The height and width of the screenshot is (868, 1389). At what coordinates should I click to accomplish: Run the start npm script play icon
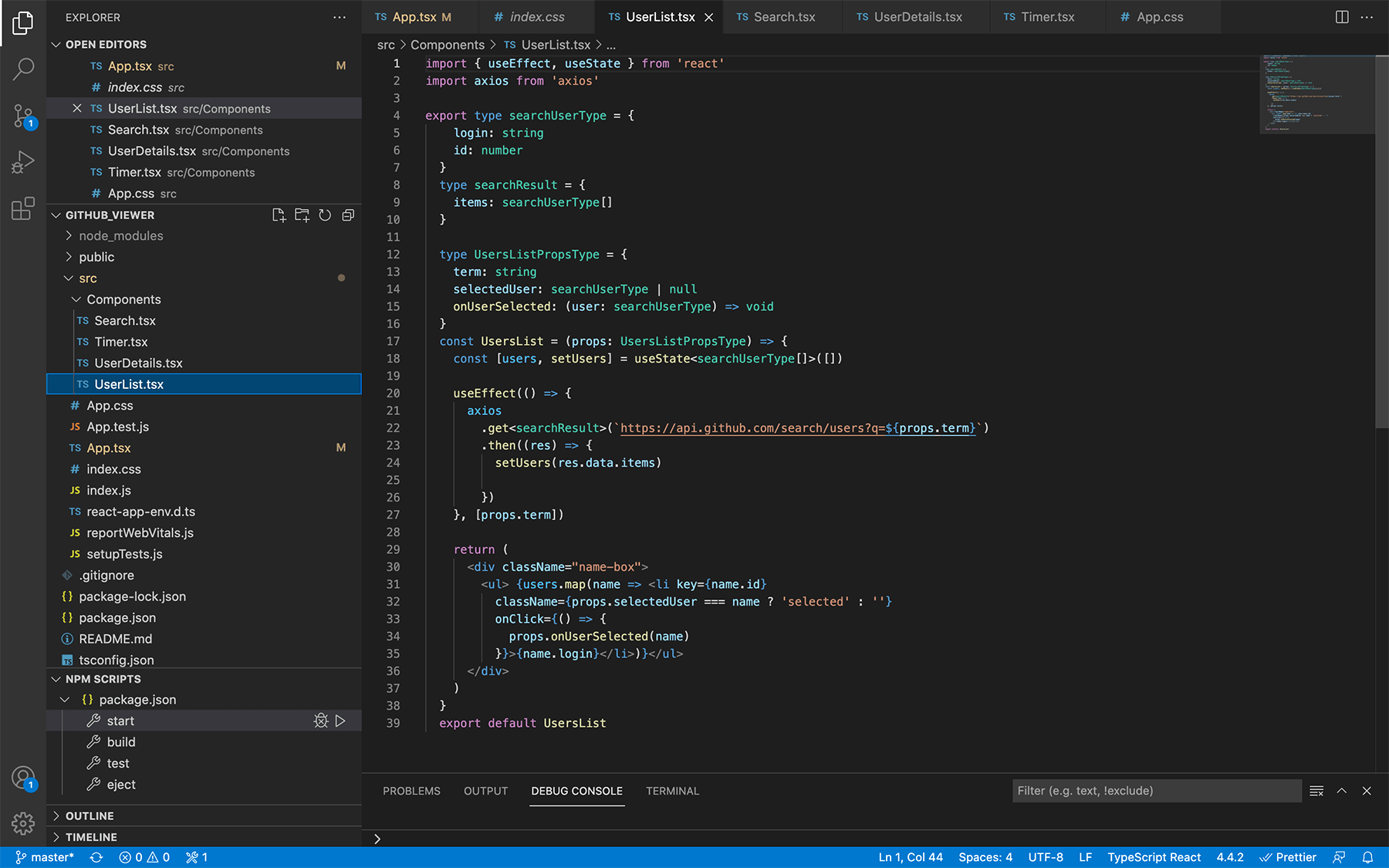341,721
